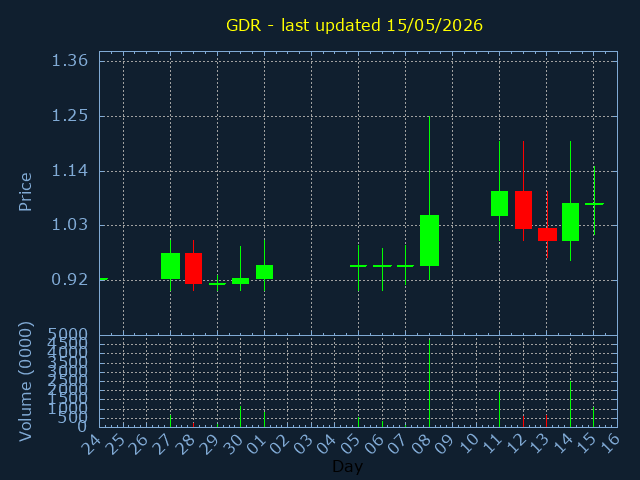The width and height of the screenshot is (640, 480).
Task: Click day label 28 on the x-axis
Action: (185, 444)
